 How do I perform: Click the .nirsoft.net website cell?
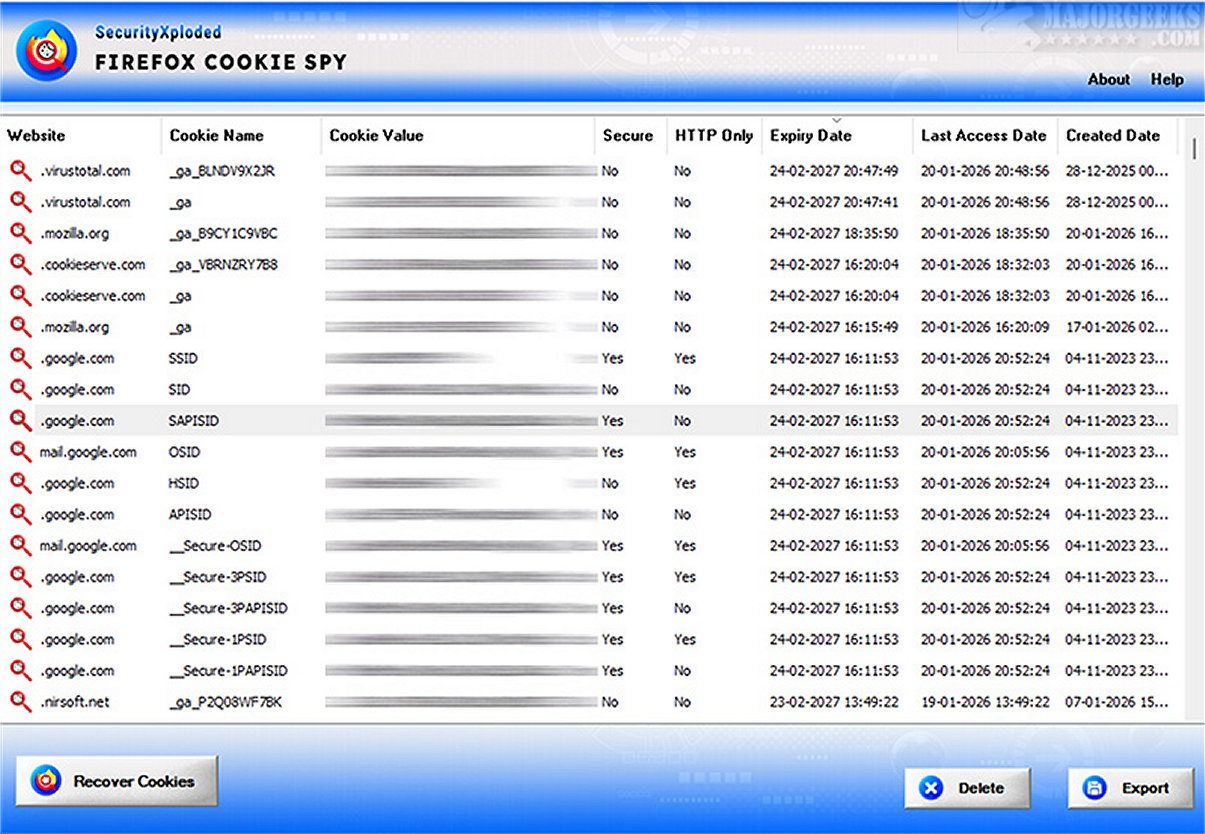75,702
